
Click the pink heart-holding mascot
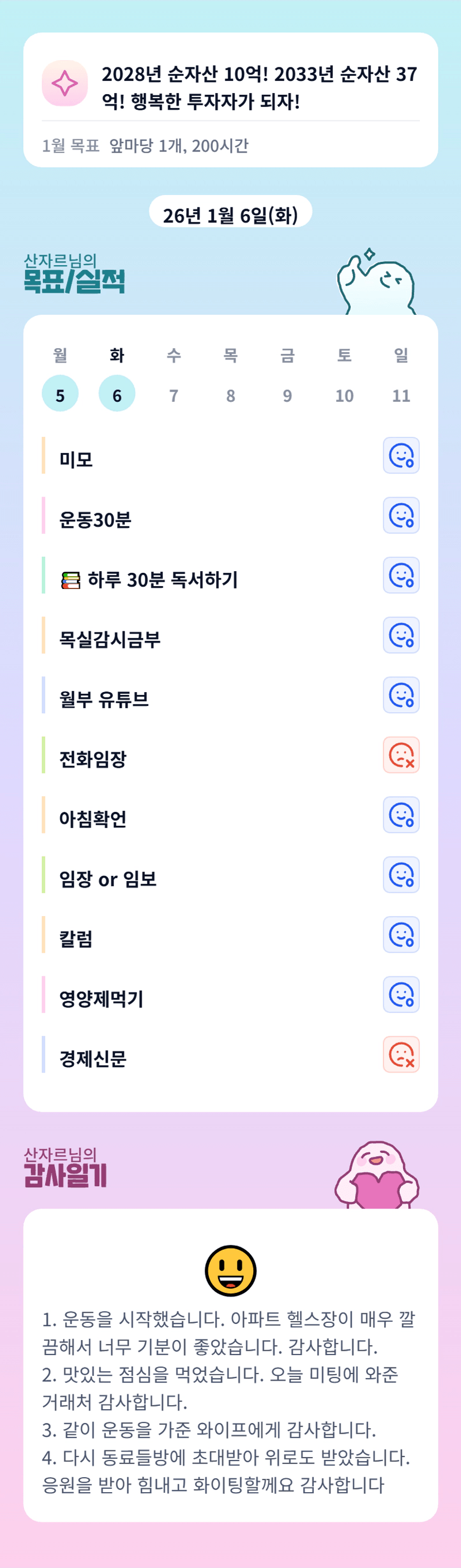[376, 1176]
